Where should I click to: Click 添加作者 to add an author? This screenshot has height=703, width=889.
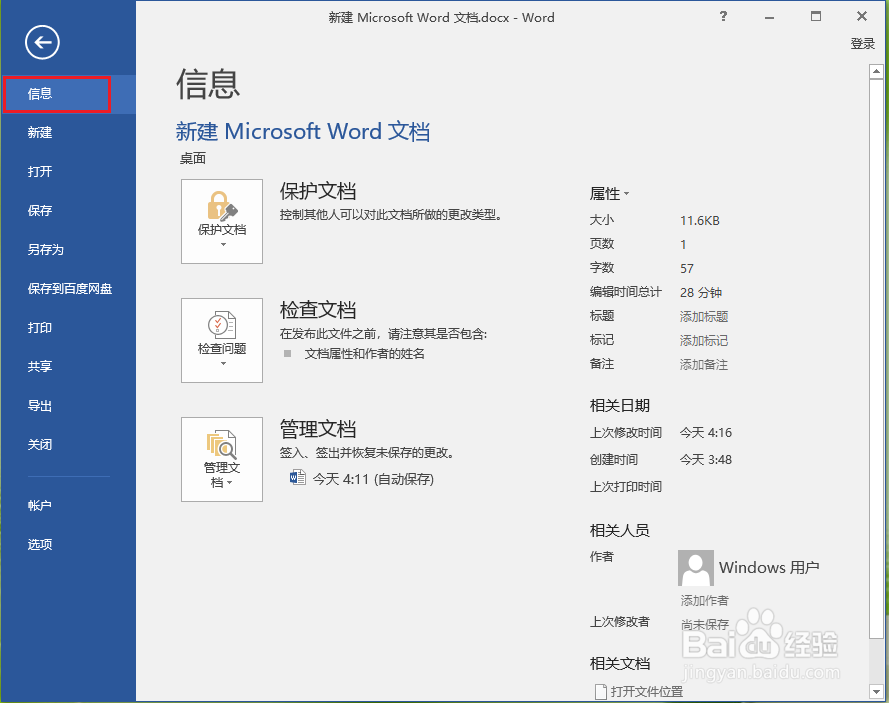704,600
